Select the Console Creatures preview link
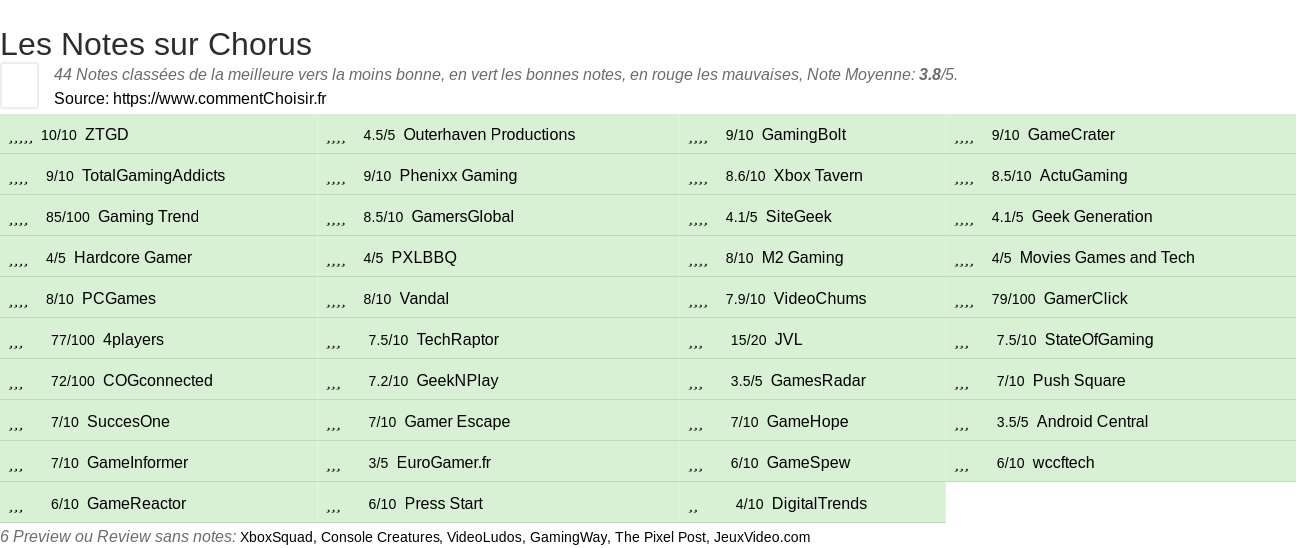Screen dimensions: 1296x548 [380, 537]
